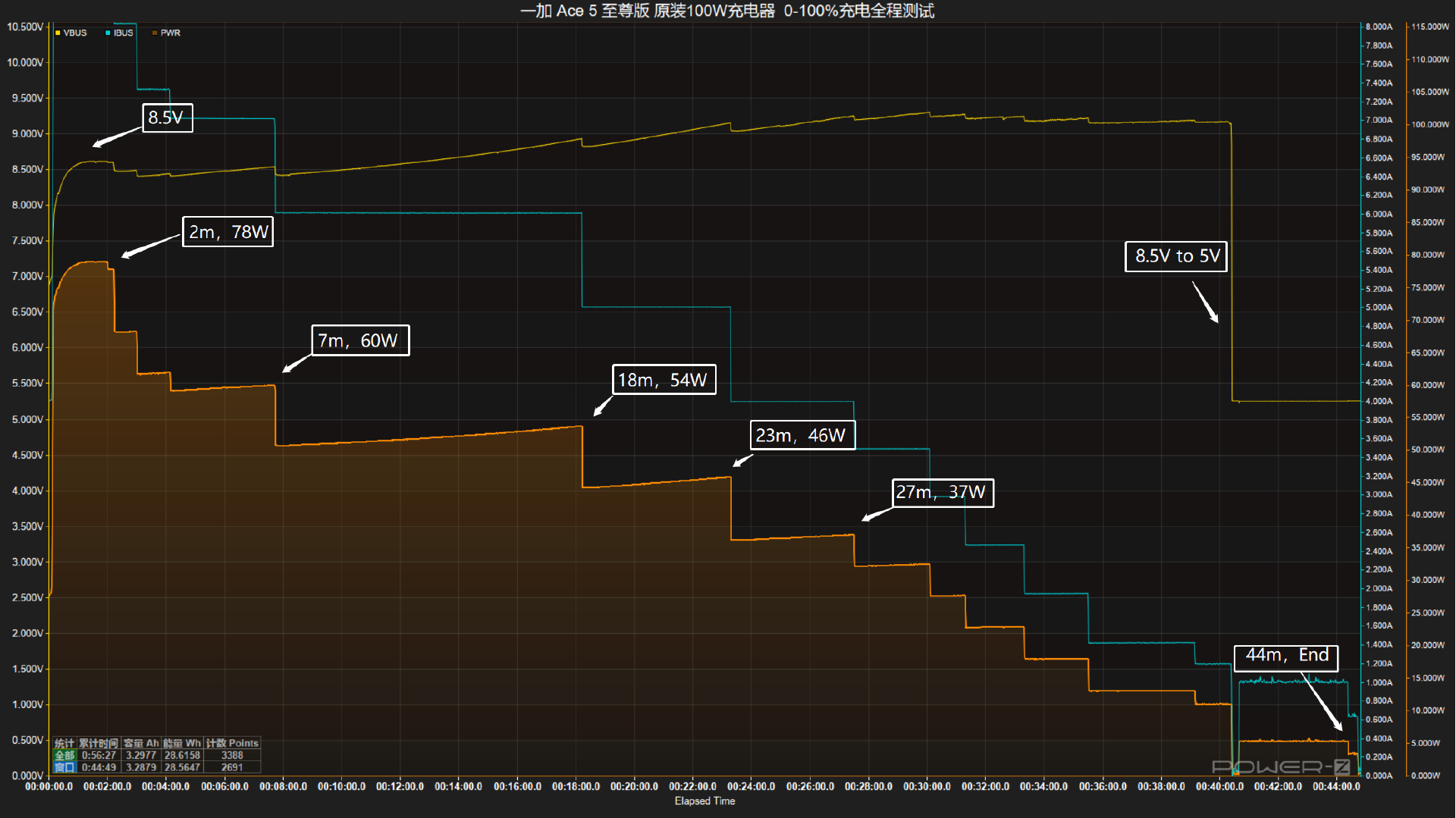The height and width of the screenshot is (818, 1456).
Task: Click the 00:30:00.0 time axis label
Action: pyautogui.click(x=927, y=787)
